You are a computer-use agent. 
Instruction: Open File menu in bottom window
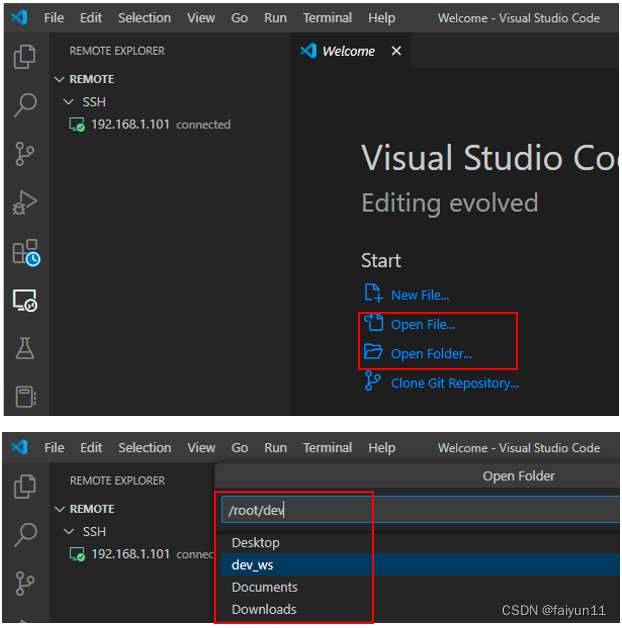(x=54, y=447)
